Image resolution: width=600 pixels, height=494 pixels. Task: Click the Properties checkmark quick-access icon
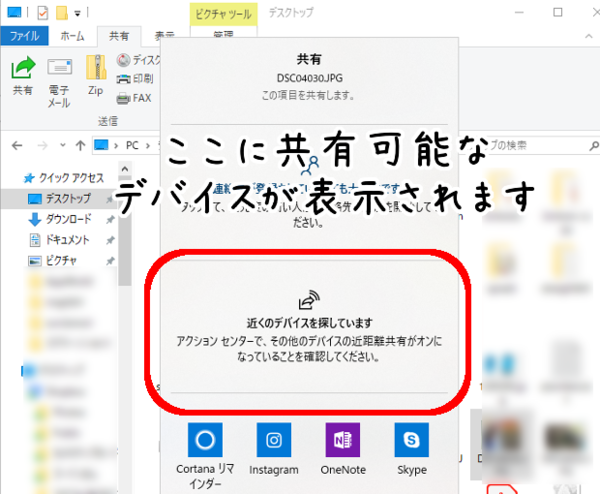42,13
